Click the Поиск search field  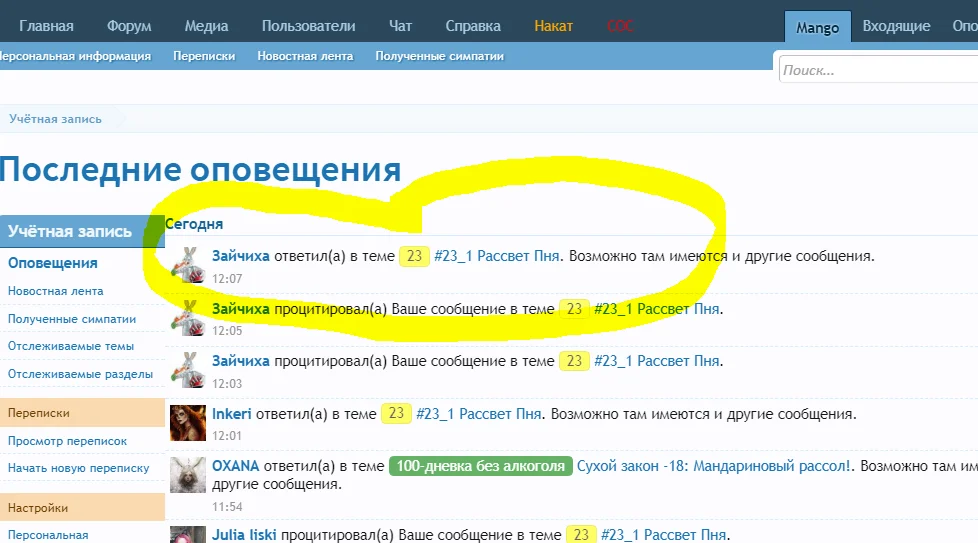878,70
